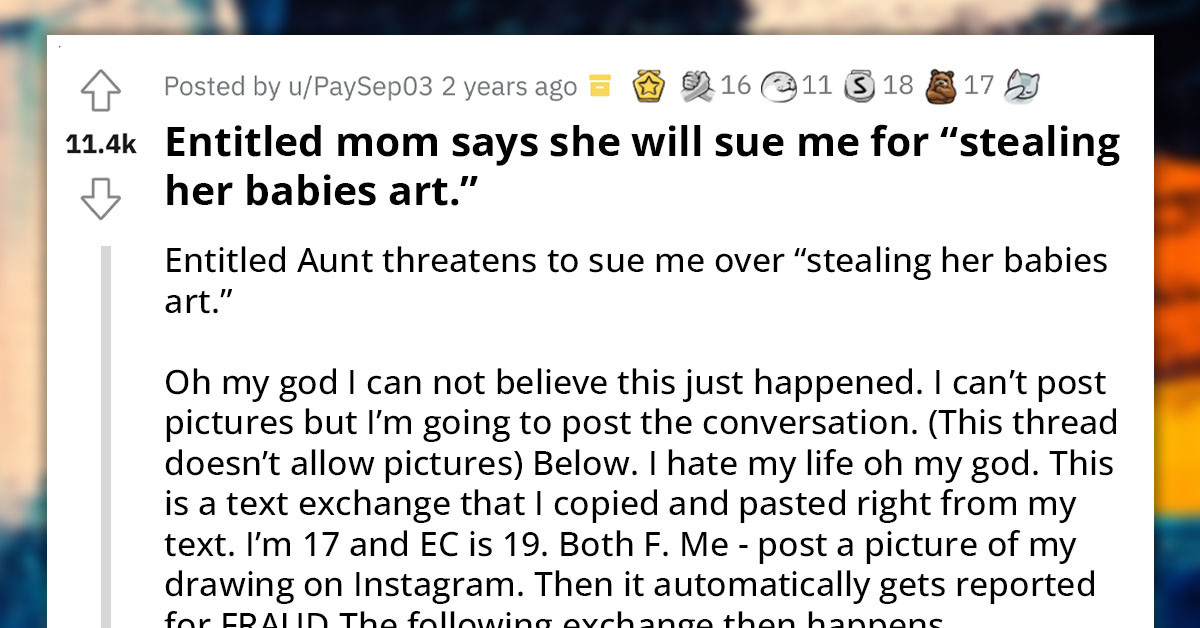Click the downvote arrow below the upvote
The image size is (1200, 628).
pos(101,198)
